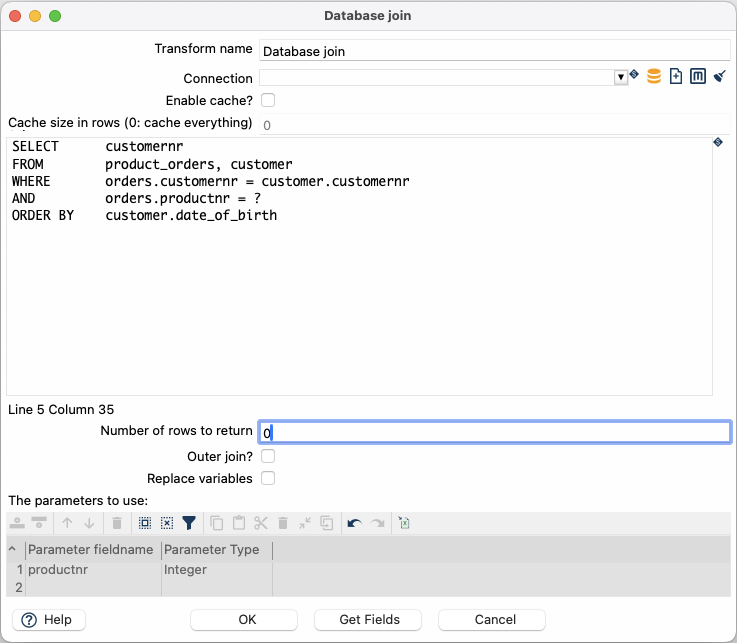This screenshot has height=643, width=737.
Task: Click the OK button
Action: tap(247, 620)
